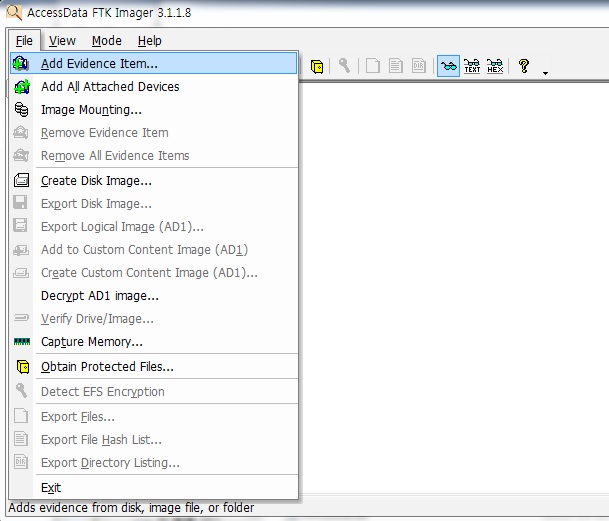The image size is (609, 521).
Task: Click Export Disk Image entry
Action: [x=153, y=204]
